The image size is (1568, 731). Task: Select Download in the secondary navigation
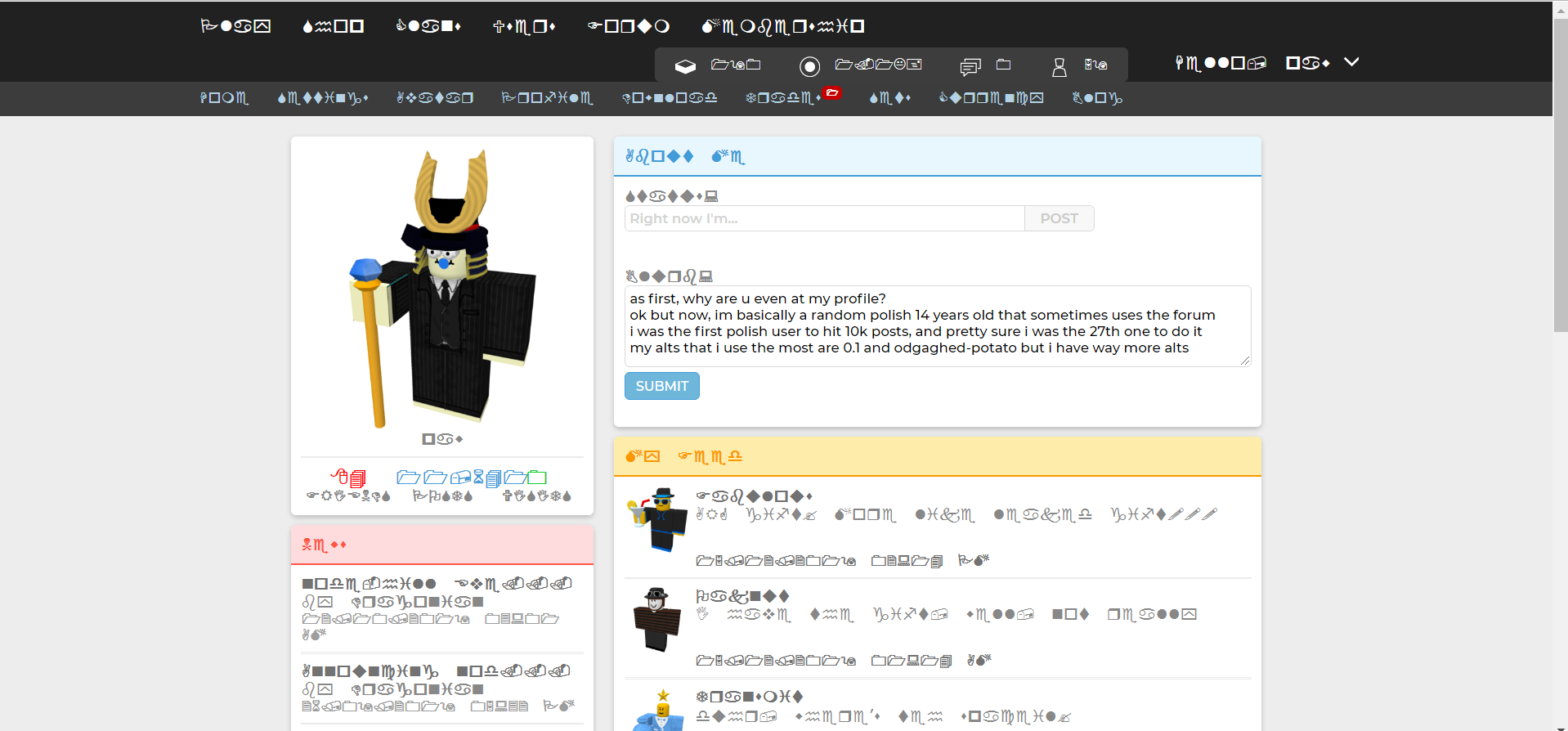[x=670, y=98]
